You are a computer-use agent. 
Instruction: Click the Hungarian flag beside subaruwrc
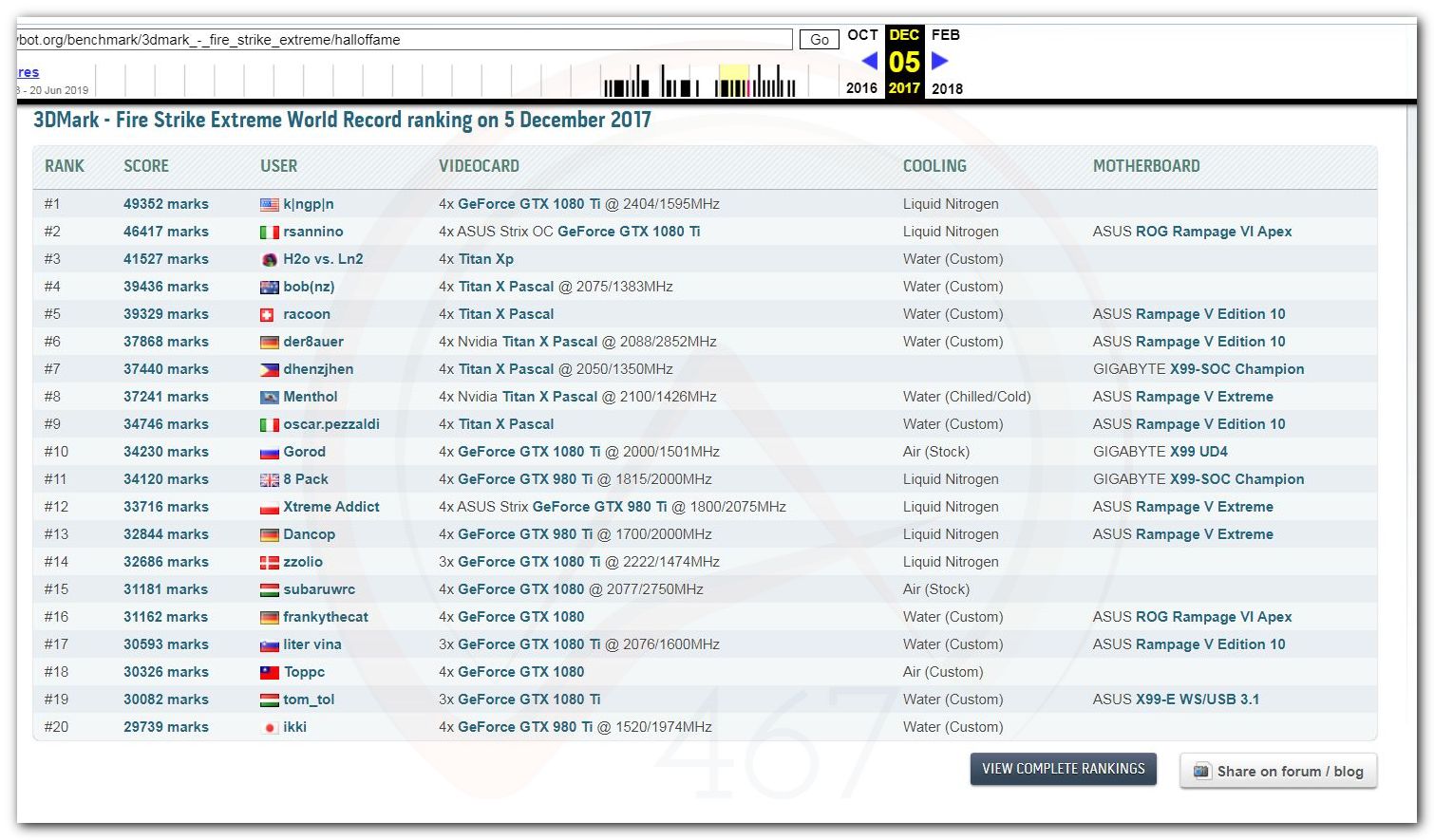(270, 589)
